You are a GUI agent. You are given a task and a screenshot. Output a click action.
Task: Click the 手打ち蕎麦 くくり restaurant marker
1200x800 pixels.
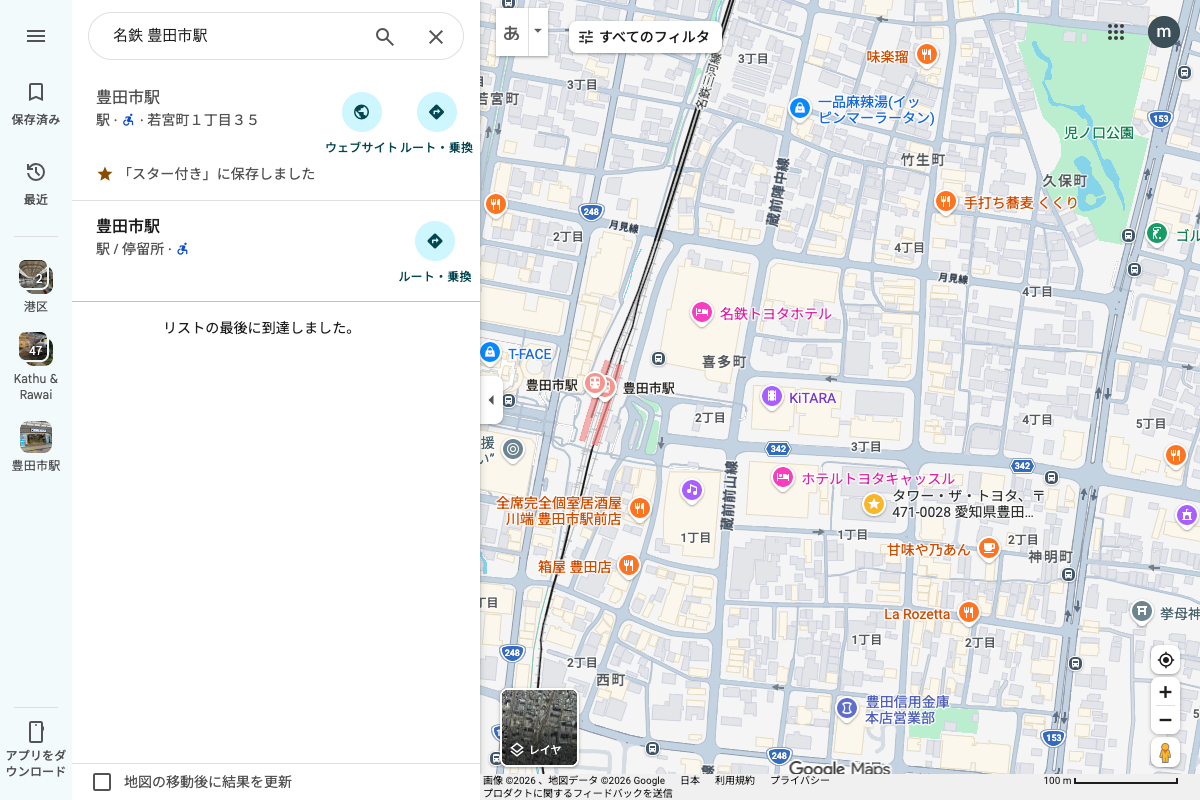coord(946,202)
